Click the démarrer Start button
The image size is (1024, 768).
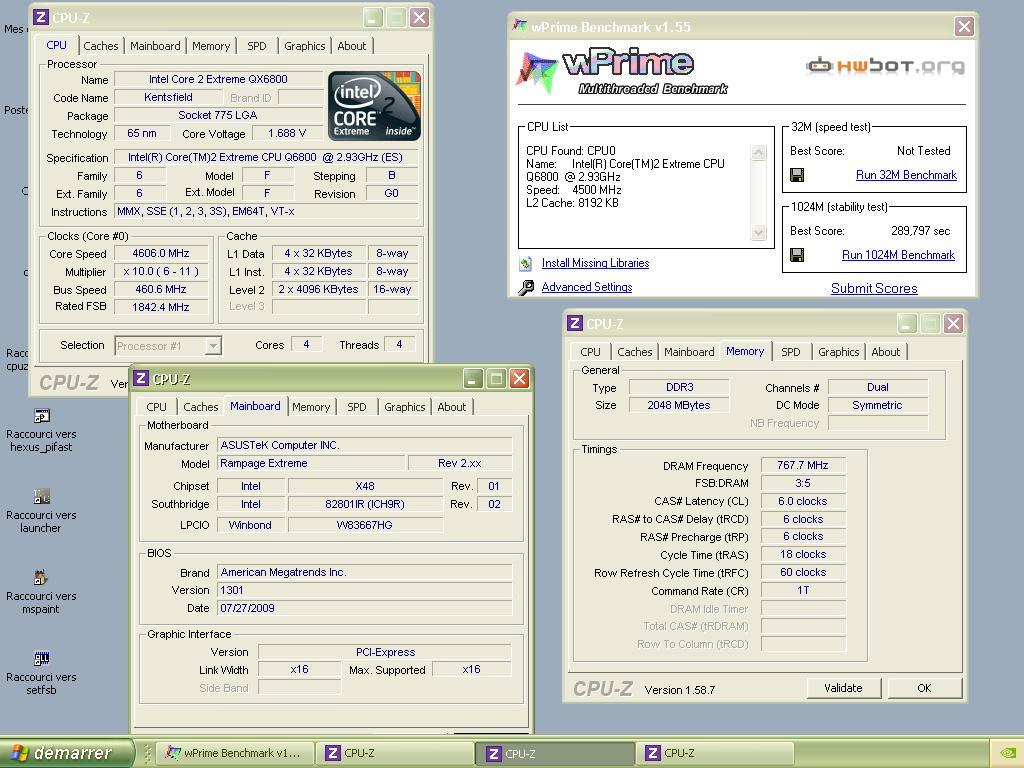coord(67,753)
